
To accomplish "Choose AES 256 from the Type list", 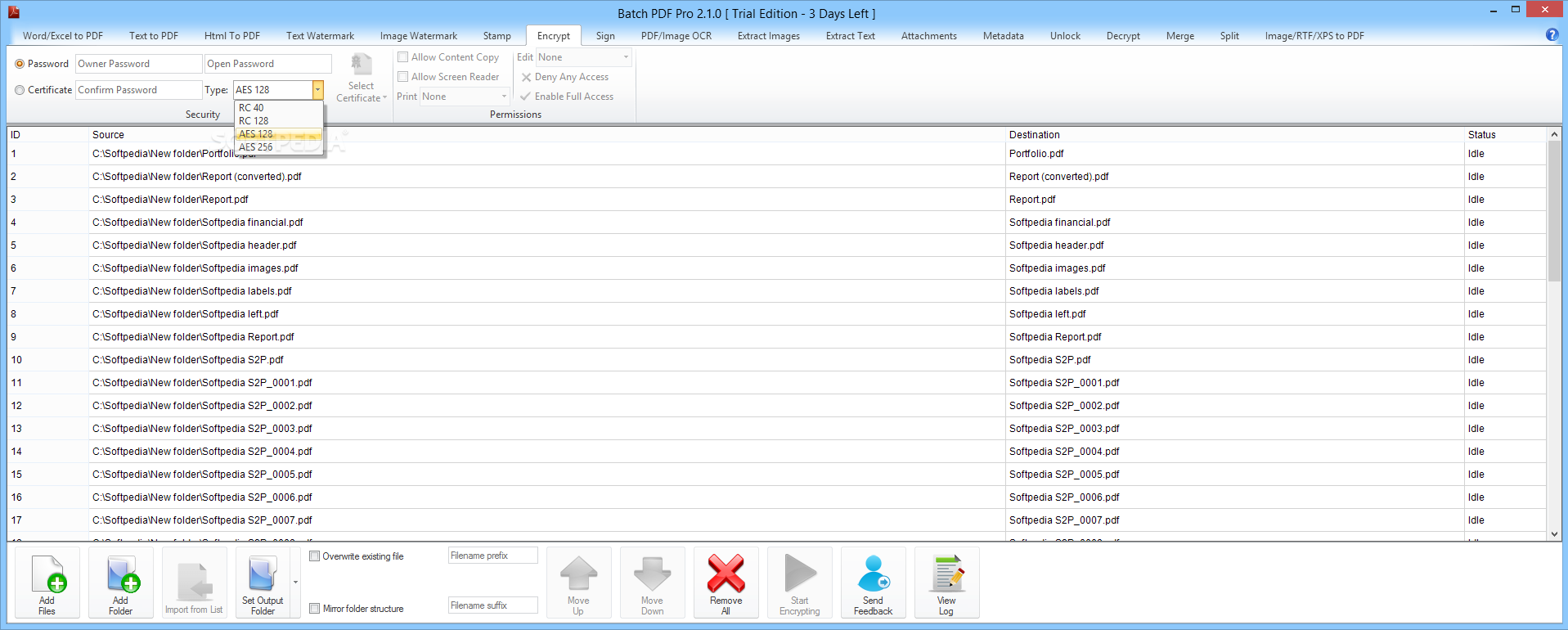I will (x=279, y=147).
